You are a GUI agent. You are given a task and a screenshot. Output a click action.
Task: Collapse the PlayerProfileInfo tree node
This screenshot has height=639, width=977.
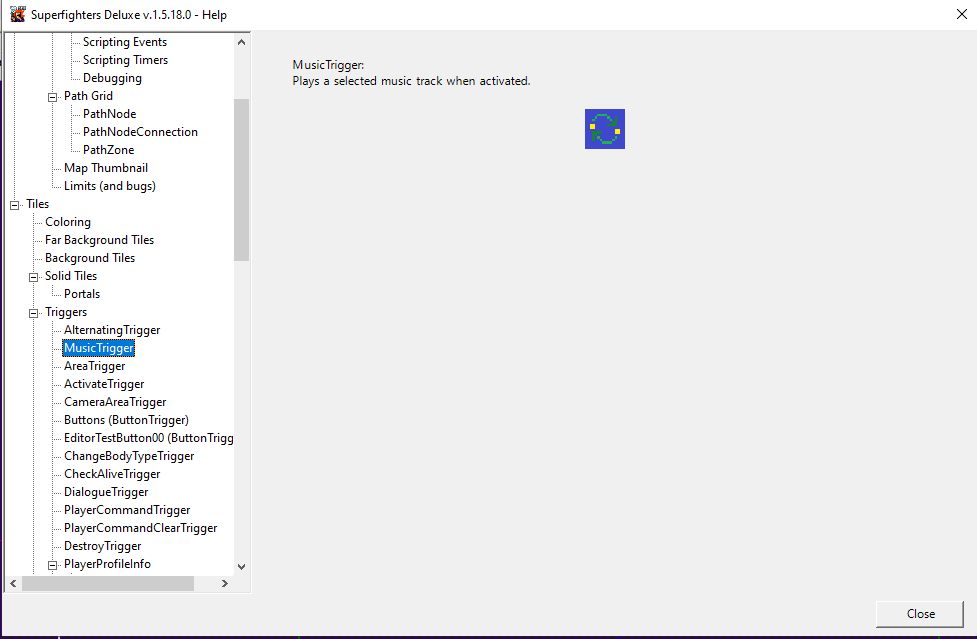click(52, 565)
